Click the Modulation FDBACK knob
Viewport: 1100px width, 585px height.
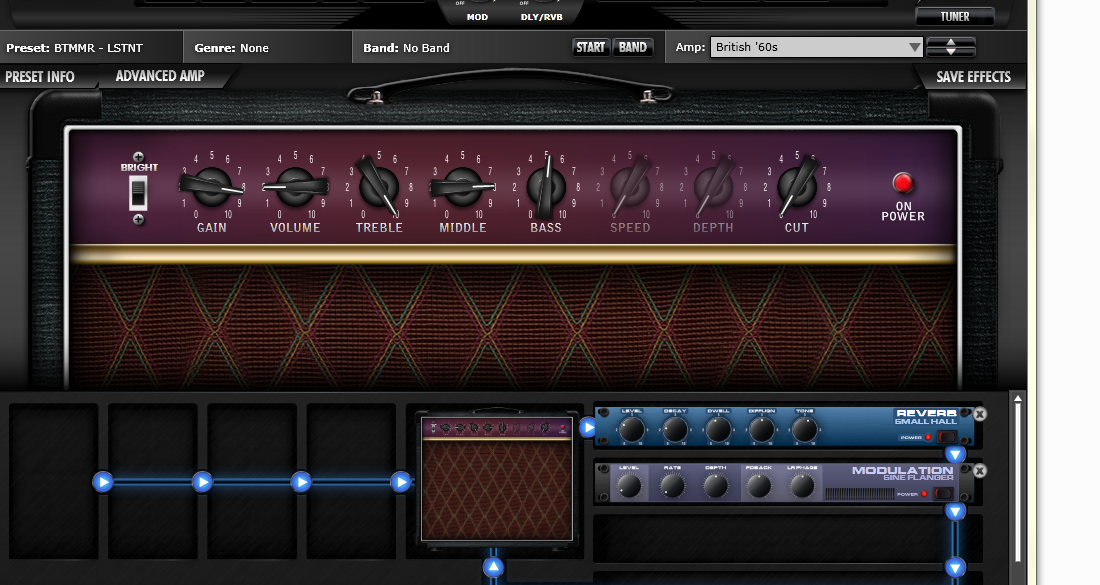[758, 485]
